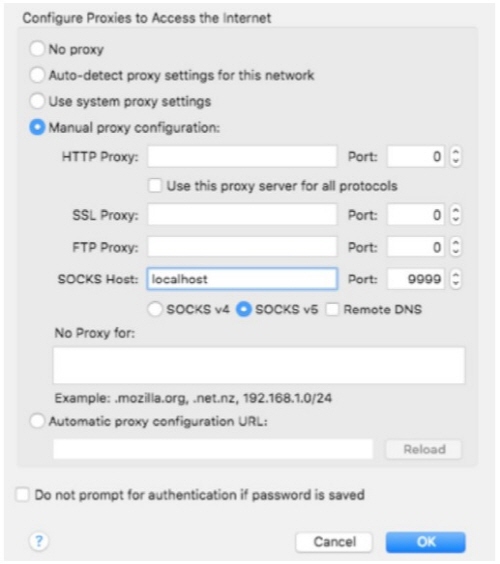Click the HTTP Proxy port stepper arrows
500x564 pixels.
click(456, 156)
